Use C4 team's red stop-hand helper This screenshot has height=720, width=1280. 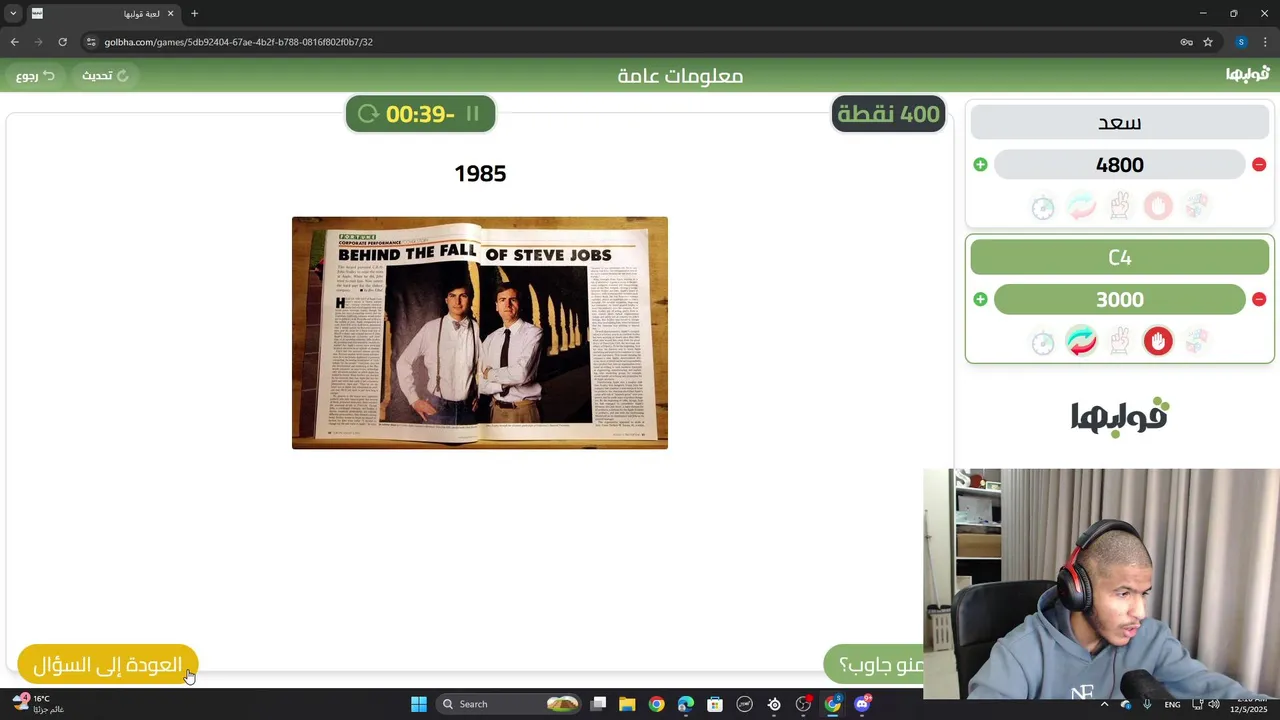click(x=1158, y=342)
